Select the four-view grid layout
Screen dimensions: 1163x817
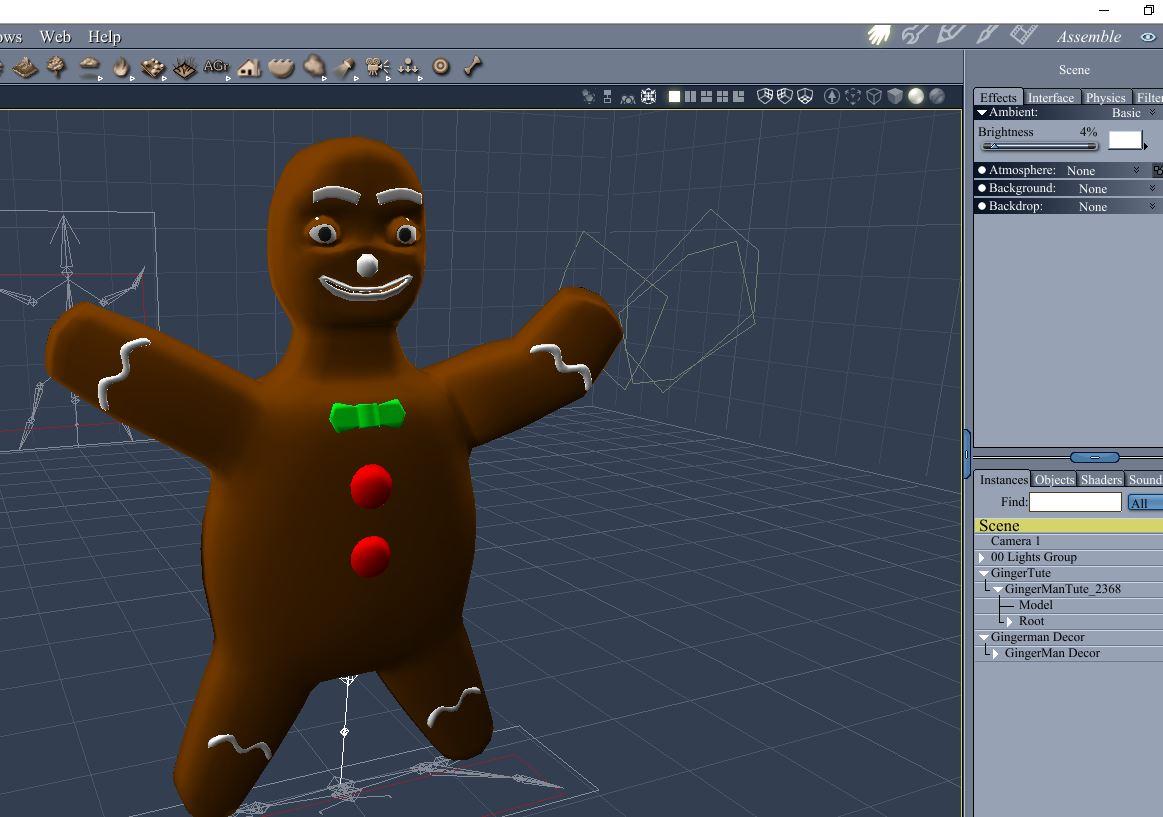click(x=722, y=96)
